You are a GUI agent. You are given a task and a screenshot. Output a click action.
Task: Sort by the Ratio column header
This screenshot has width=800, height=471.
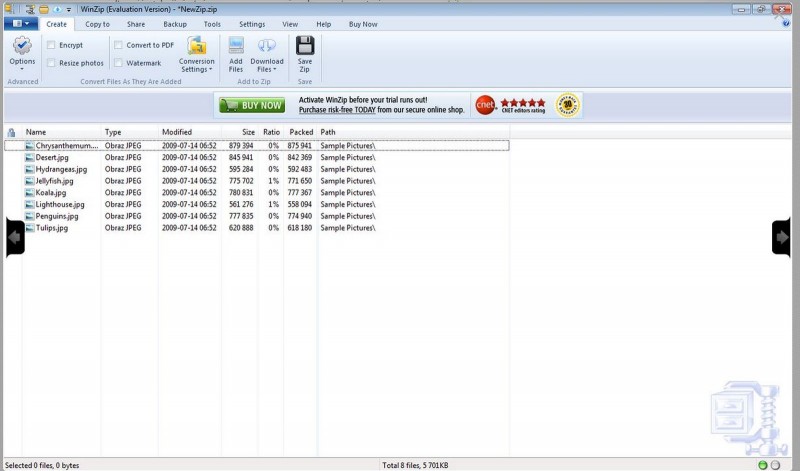(x=271, y=132)
